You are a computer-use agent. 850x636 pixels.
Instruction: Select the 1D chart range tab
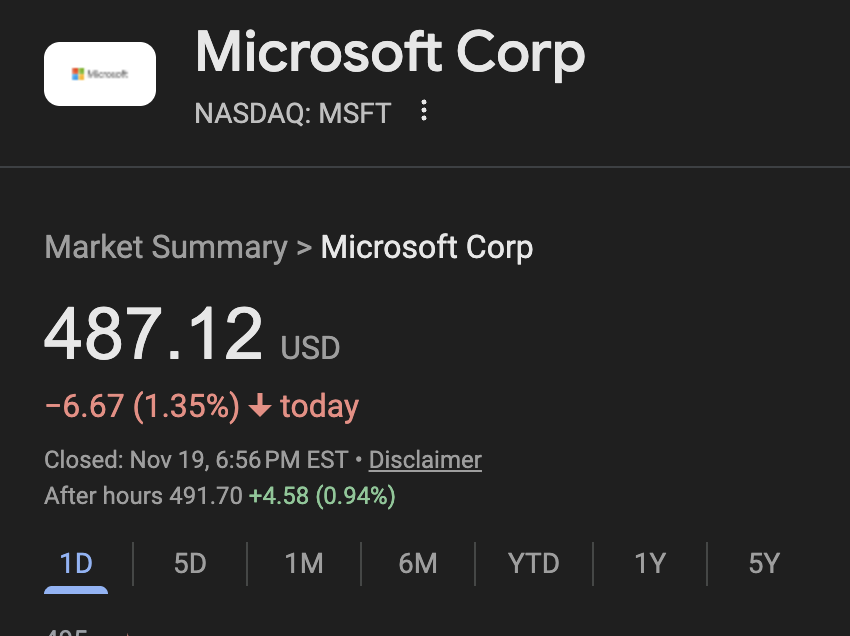click(76, 564)
